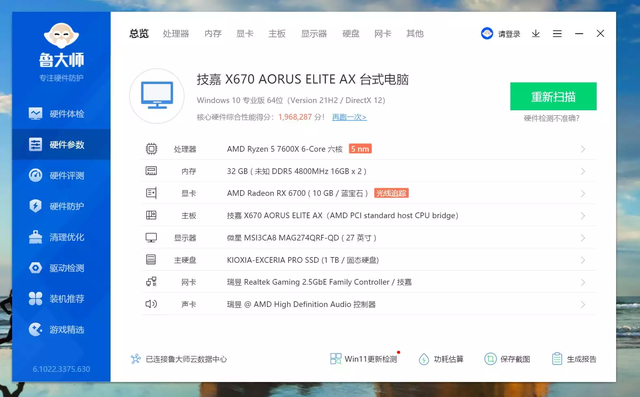Open 清理优化 in the sidebar
The width and height of the screenshot is (640, 397).
pyautogui.click(x=61, y=237)
